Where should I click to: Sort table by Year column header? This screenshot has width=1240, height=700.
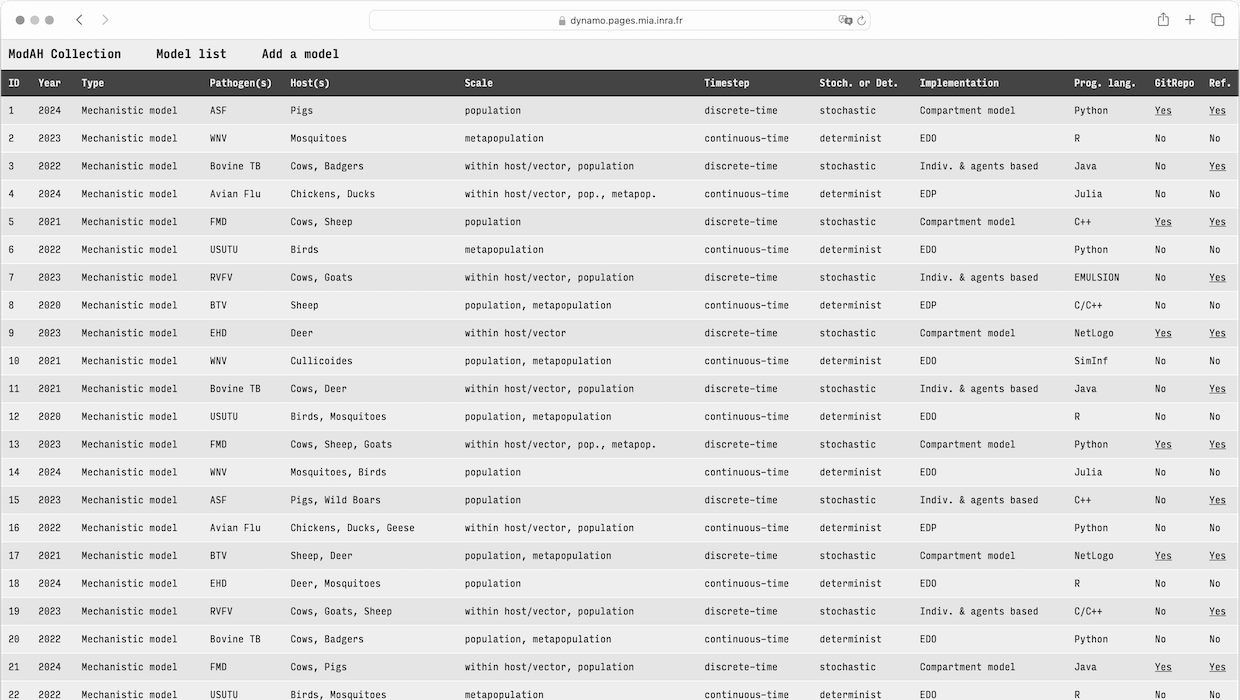49,83
